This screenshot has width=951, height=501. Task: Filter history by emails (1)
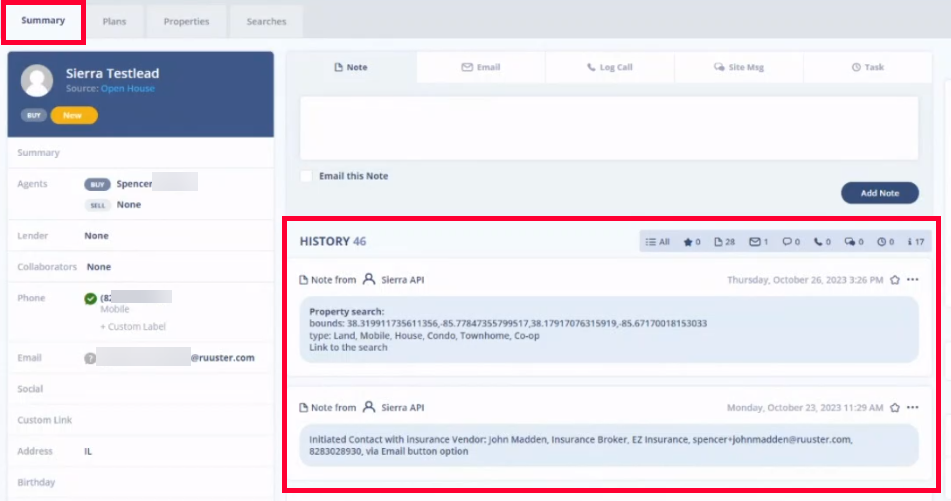[x=758, y=242]
